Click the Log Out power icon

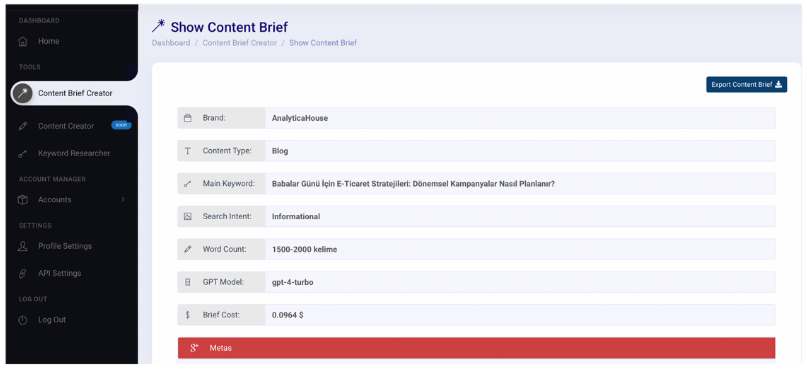pos(23,320)
